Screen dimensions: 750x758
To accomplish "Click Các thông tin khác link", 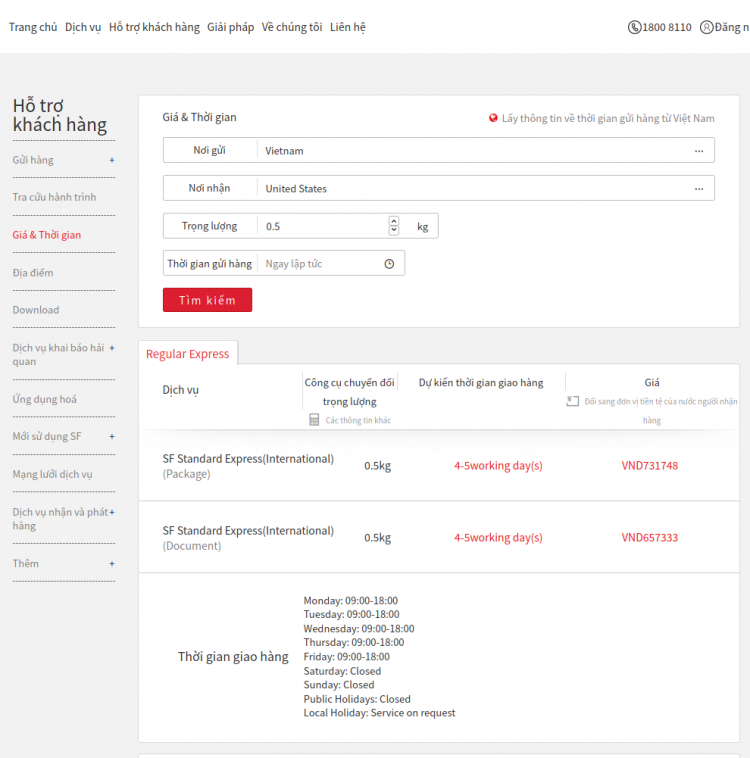I will (x=358, y=420).
